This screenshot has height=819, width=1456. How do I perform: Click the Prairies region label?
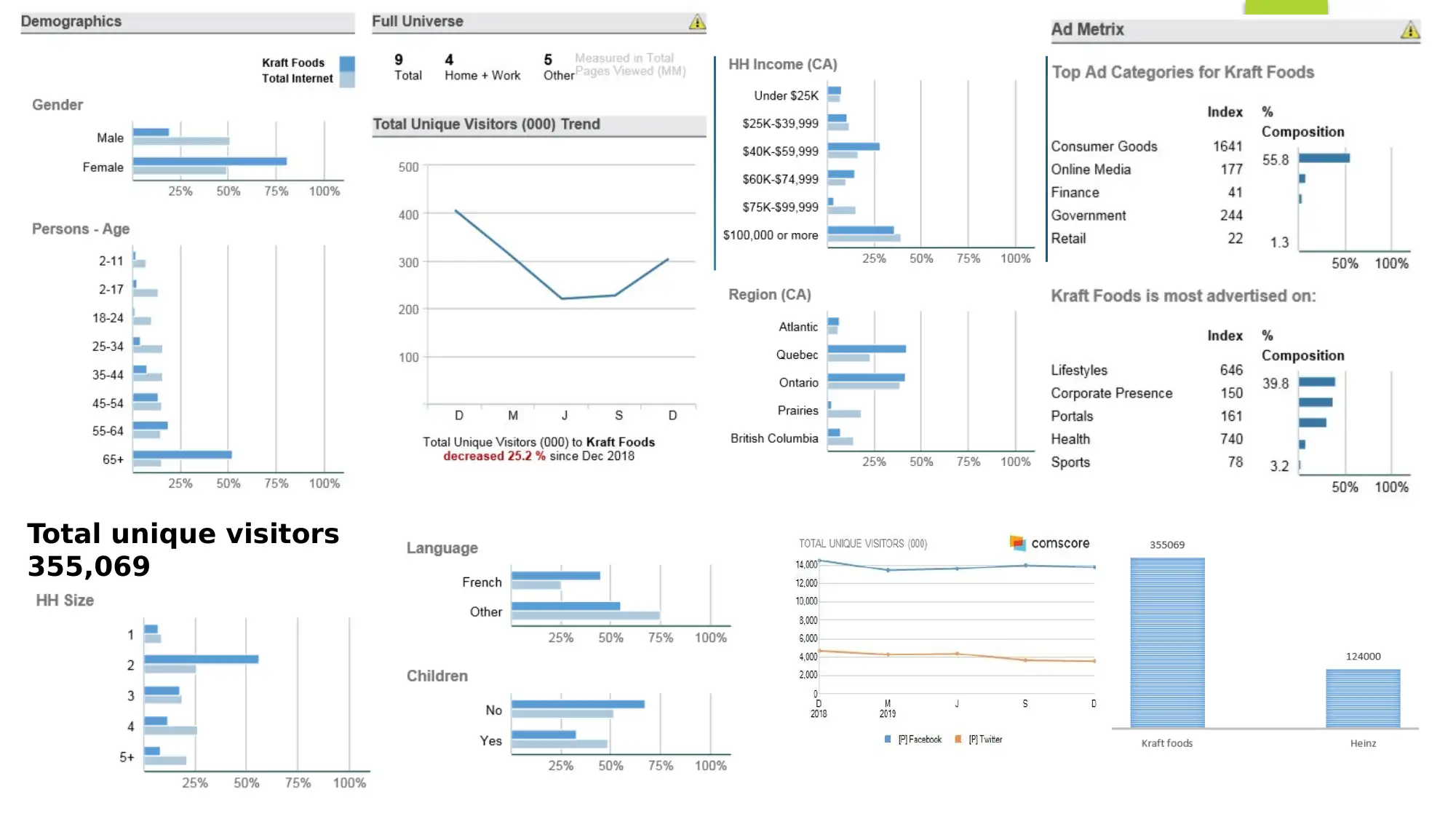[x=797, y=411]
